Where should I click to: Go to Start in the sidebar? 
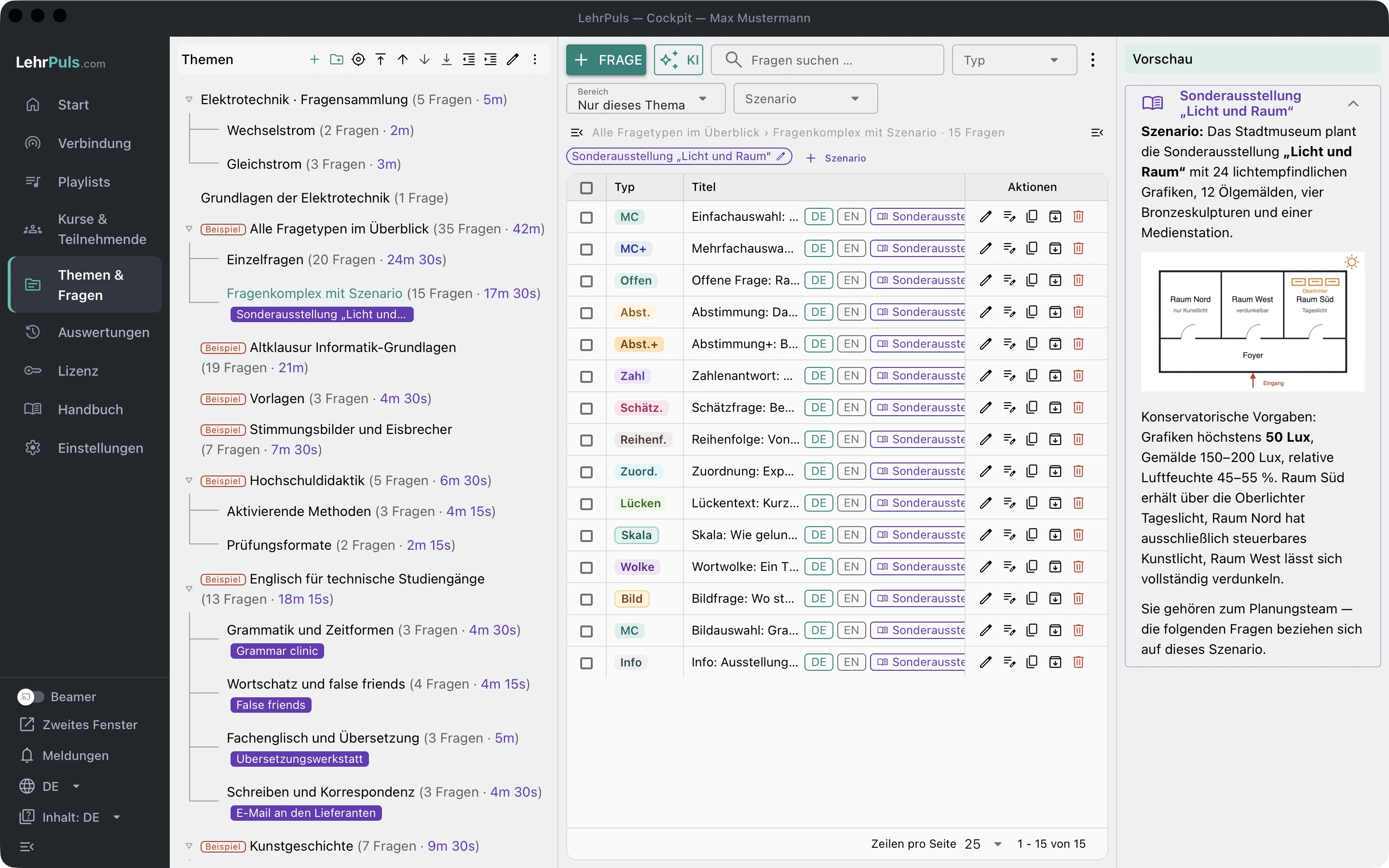coord(85,105)
